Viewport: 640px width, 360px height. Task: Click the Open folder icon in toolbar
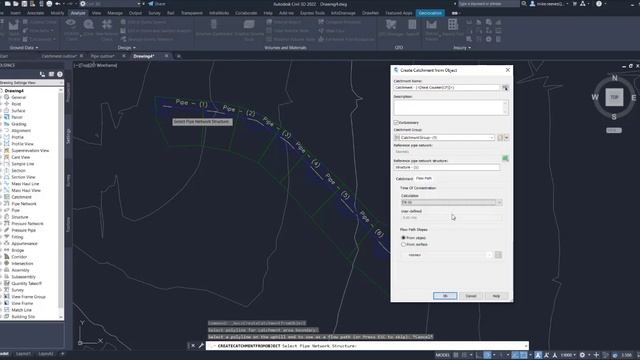(16, 4)
